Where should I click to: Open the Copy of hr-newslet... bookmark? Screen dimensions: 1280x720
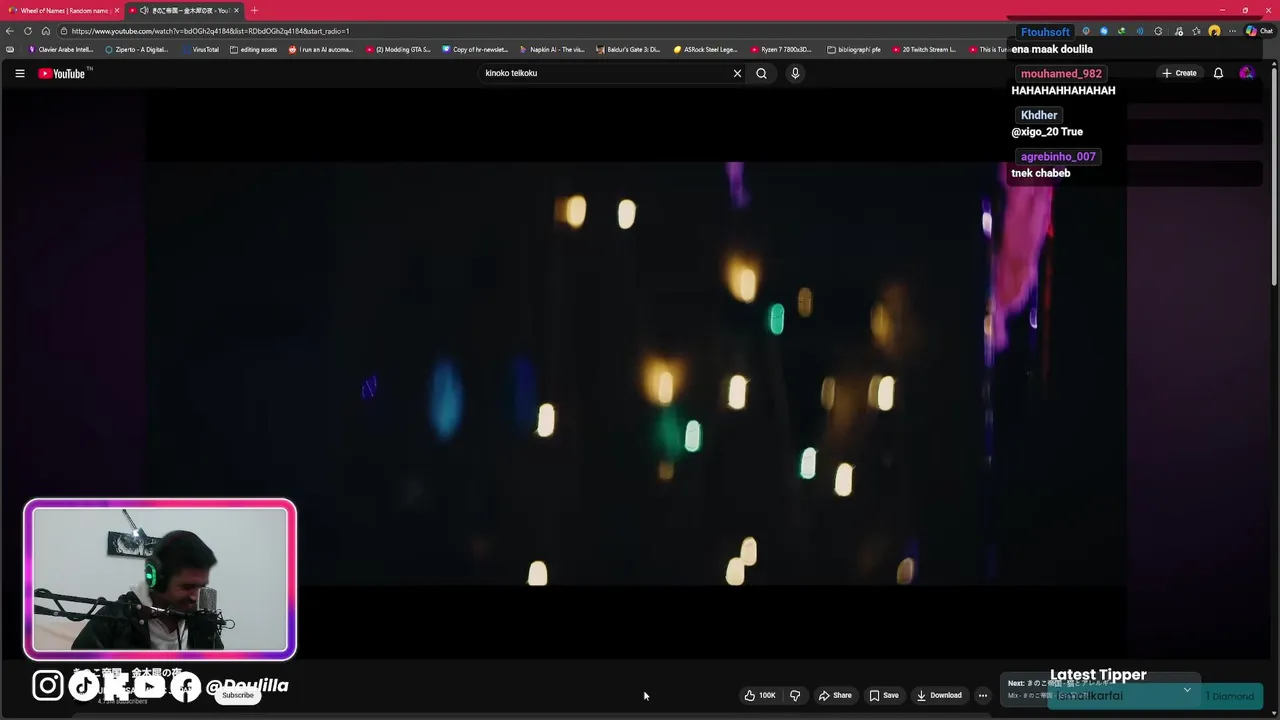[475, 49]
